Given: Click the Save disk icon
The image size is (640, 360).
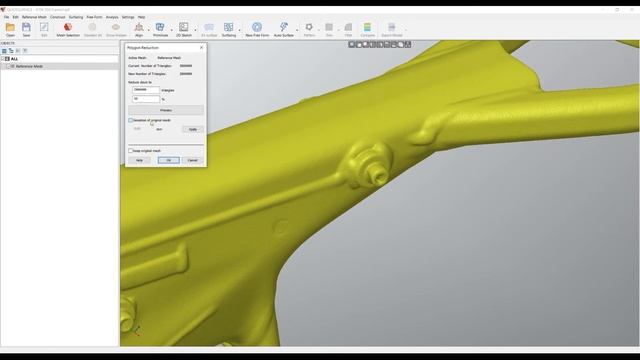Looking at the screenshot, I should click(27, 27).
